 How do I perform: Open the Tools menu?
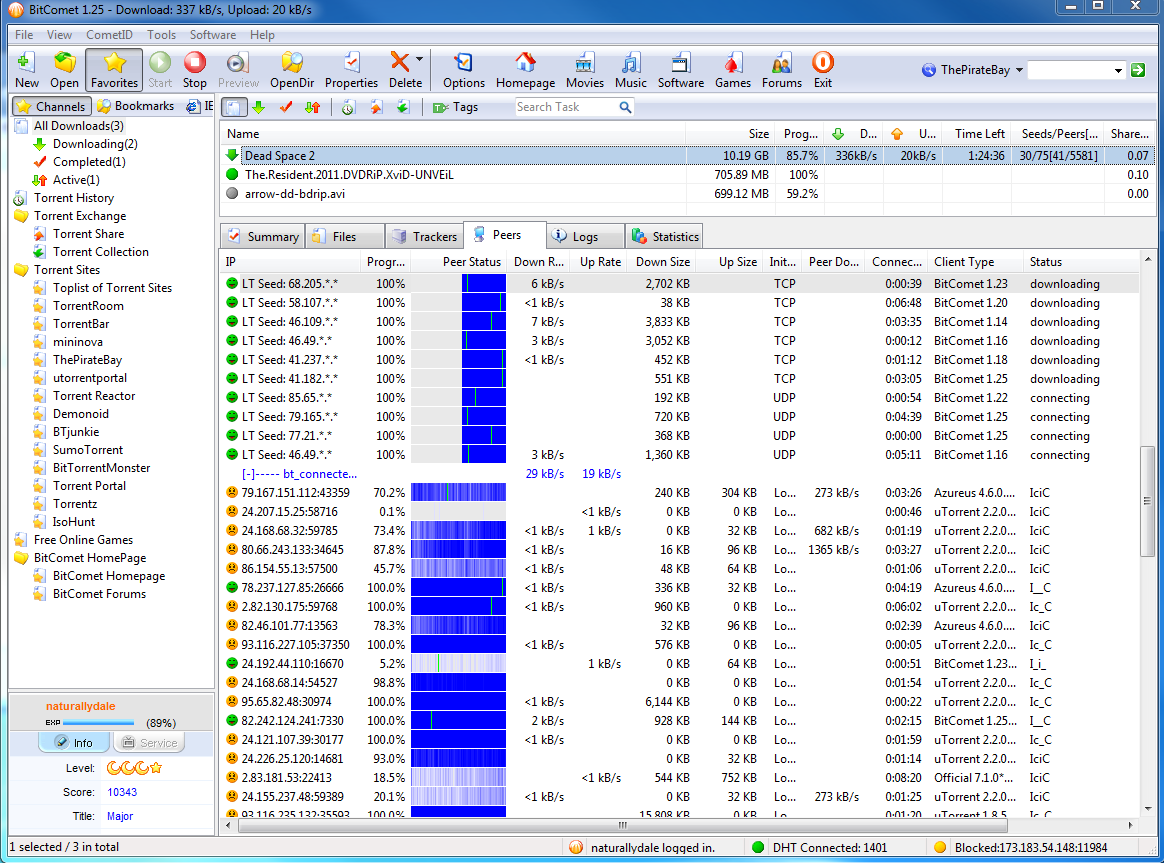tap(161, 35)
